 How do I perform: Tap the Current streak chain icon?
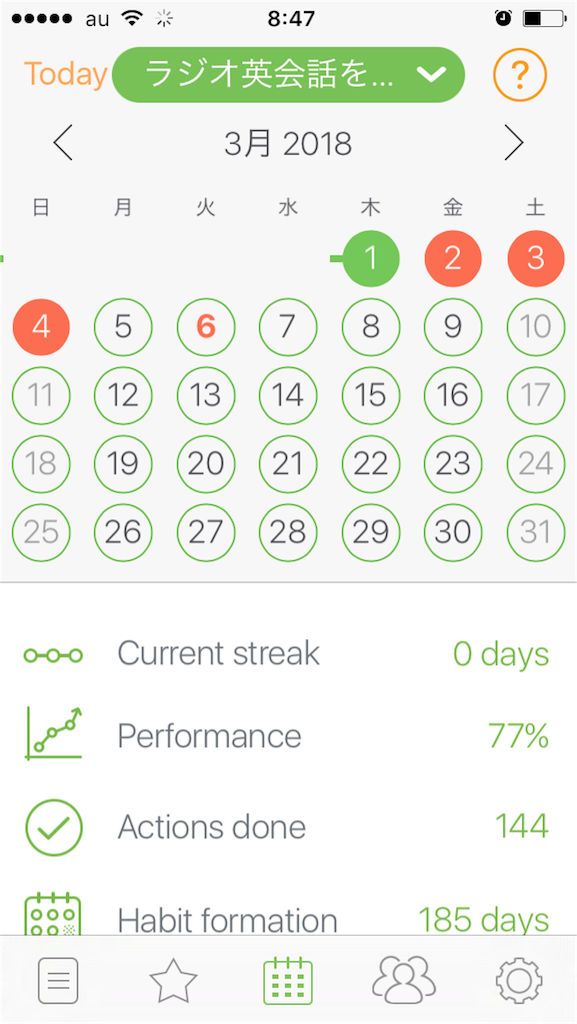click(x=54, y=655)
